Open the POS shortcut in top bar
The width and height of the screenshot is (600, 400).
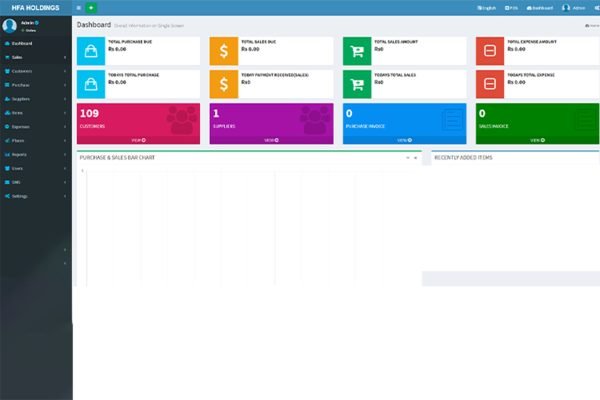pos(512,7)
